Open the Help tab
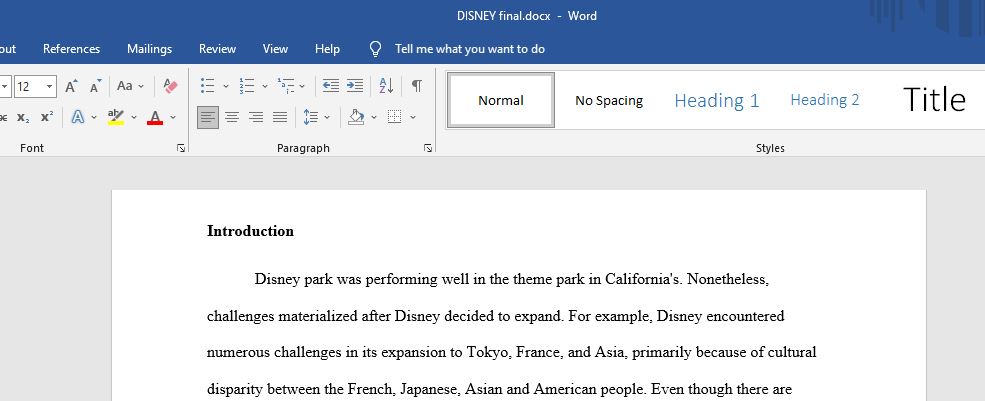 tap(327, 49)
